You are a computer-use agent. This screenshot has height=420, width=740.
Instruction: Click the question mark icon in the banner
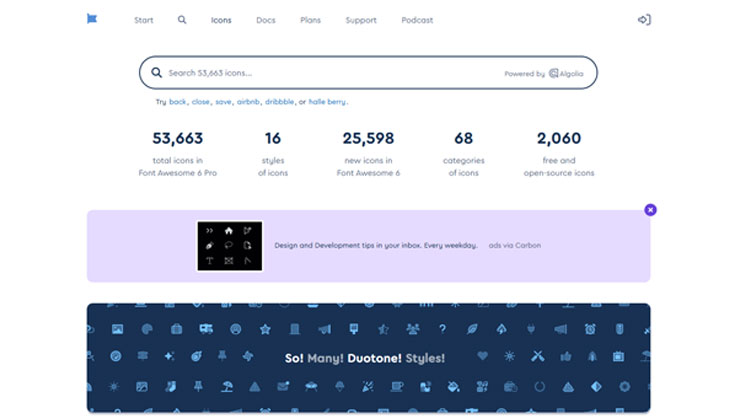(442, 329)
